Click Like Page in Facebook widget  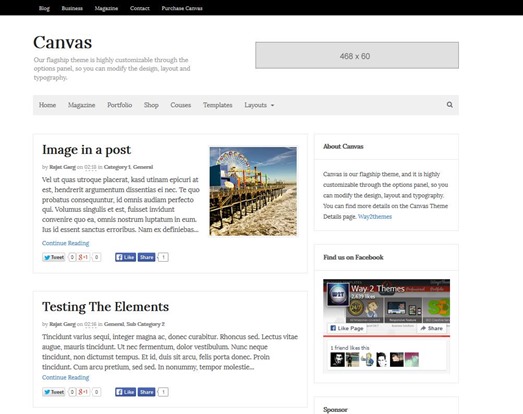point(347,328)
